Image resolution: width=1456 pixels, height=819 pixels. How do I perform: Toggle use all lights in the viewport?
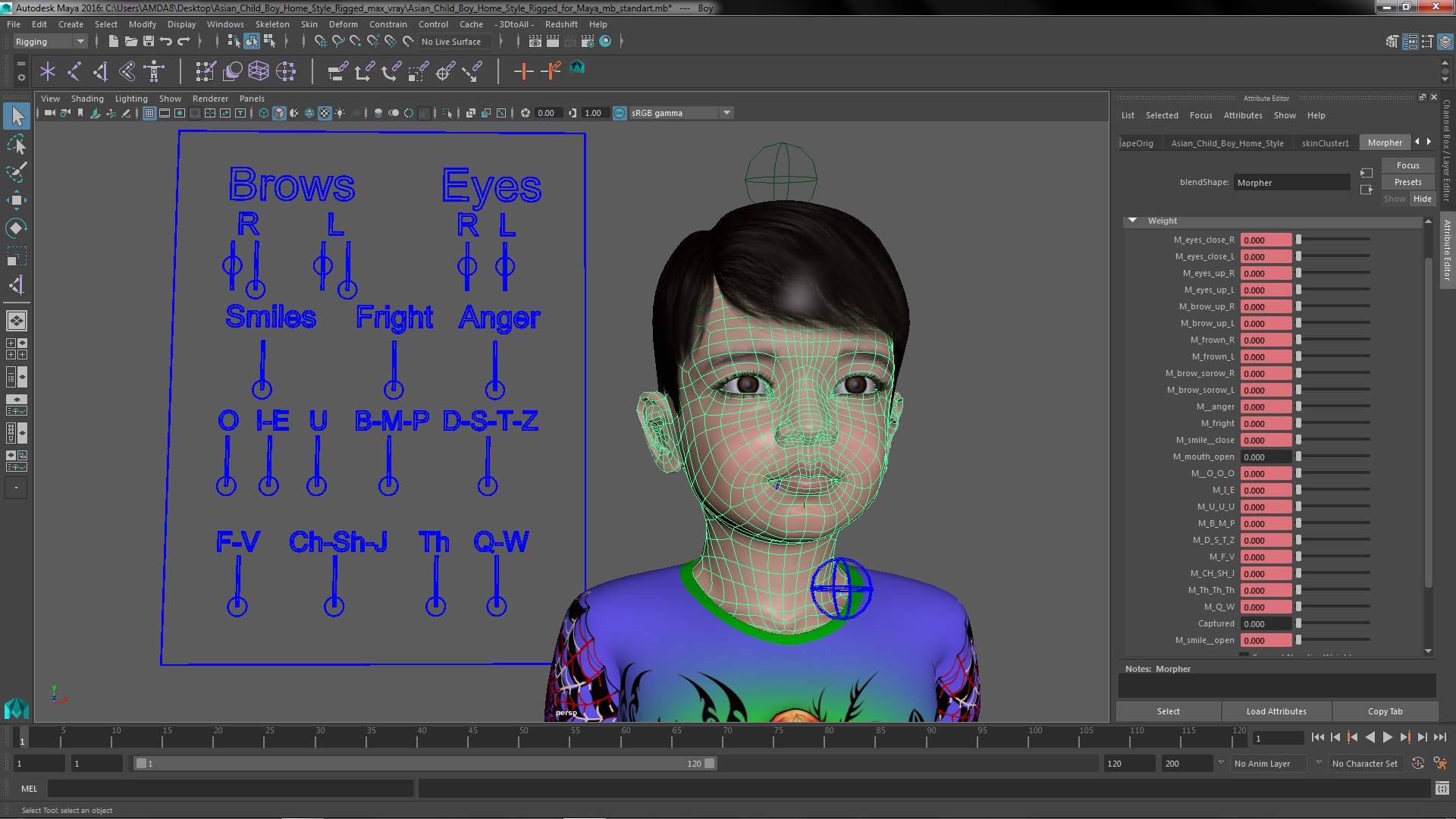340,113
